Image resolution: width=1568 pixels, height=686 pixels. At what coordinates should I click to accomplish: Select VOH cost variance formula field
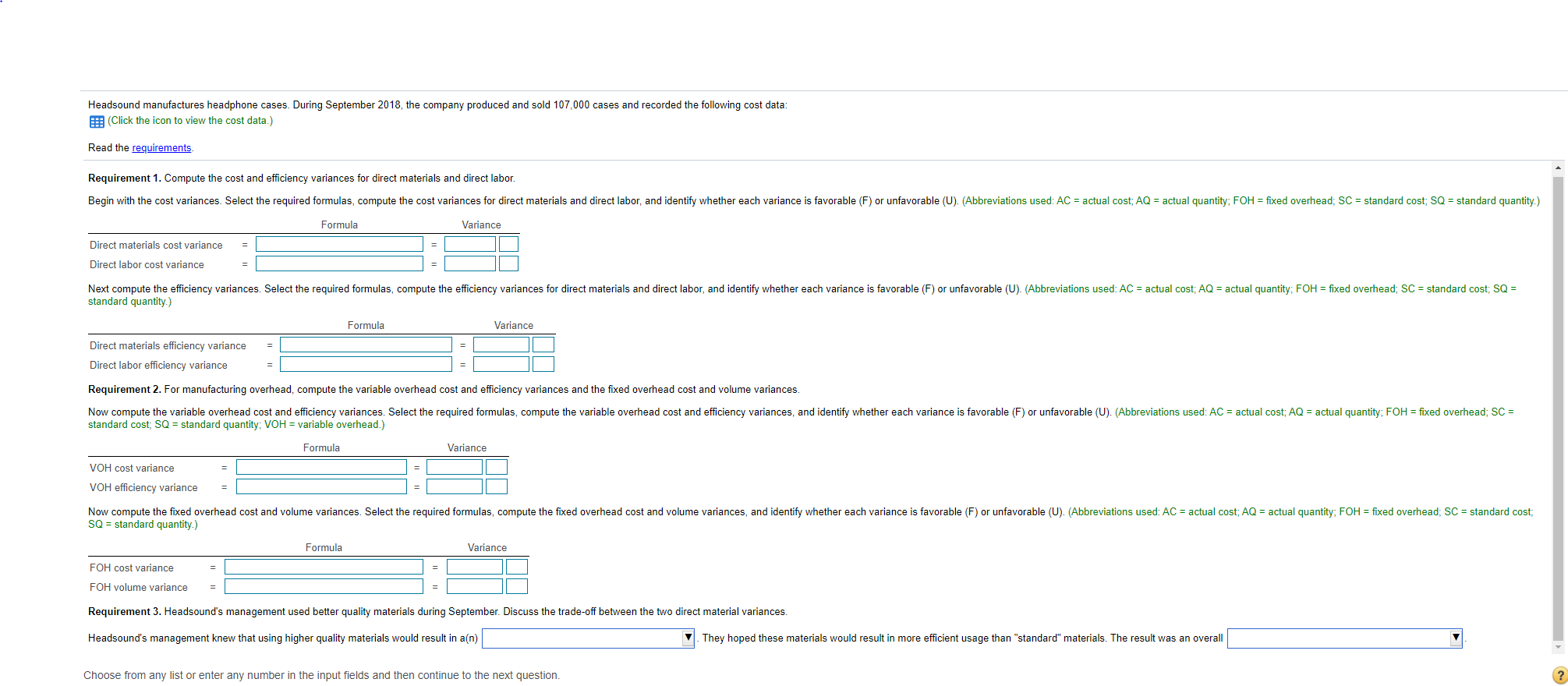click(x=321, y=468)
